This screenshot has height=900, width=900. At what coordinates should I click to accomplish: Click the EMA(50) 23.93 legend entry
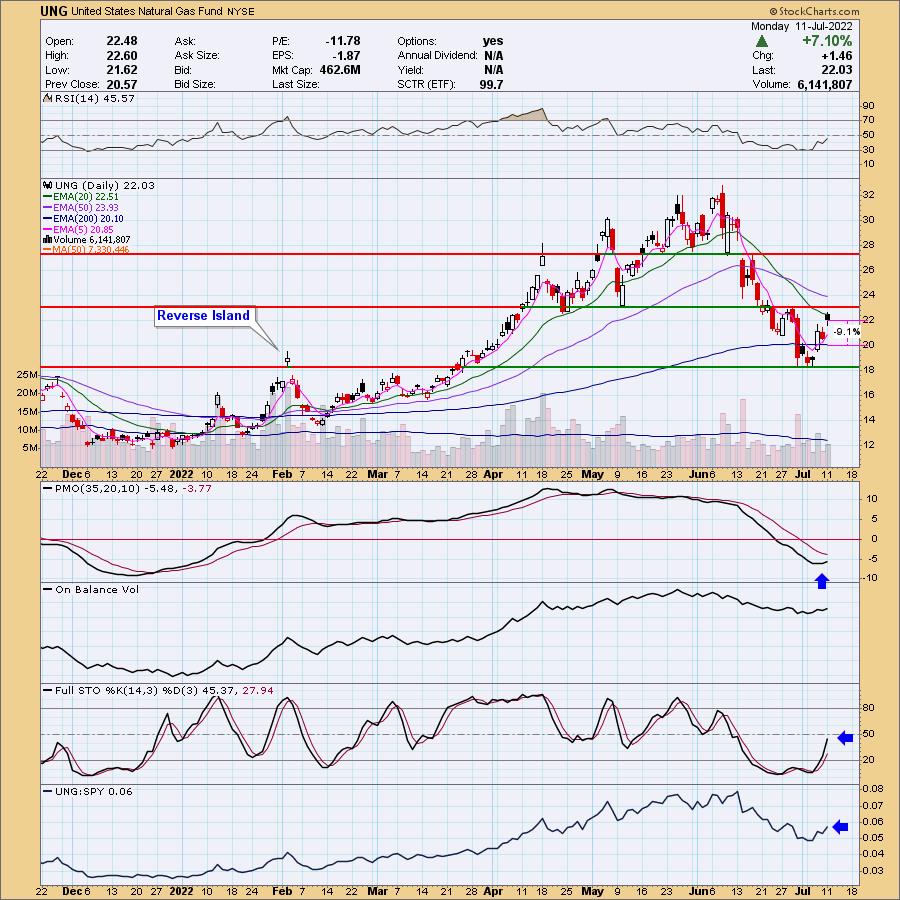point(82,208)
